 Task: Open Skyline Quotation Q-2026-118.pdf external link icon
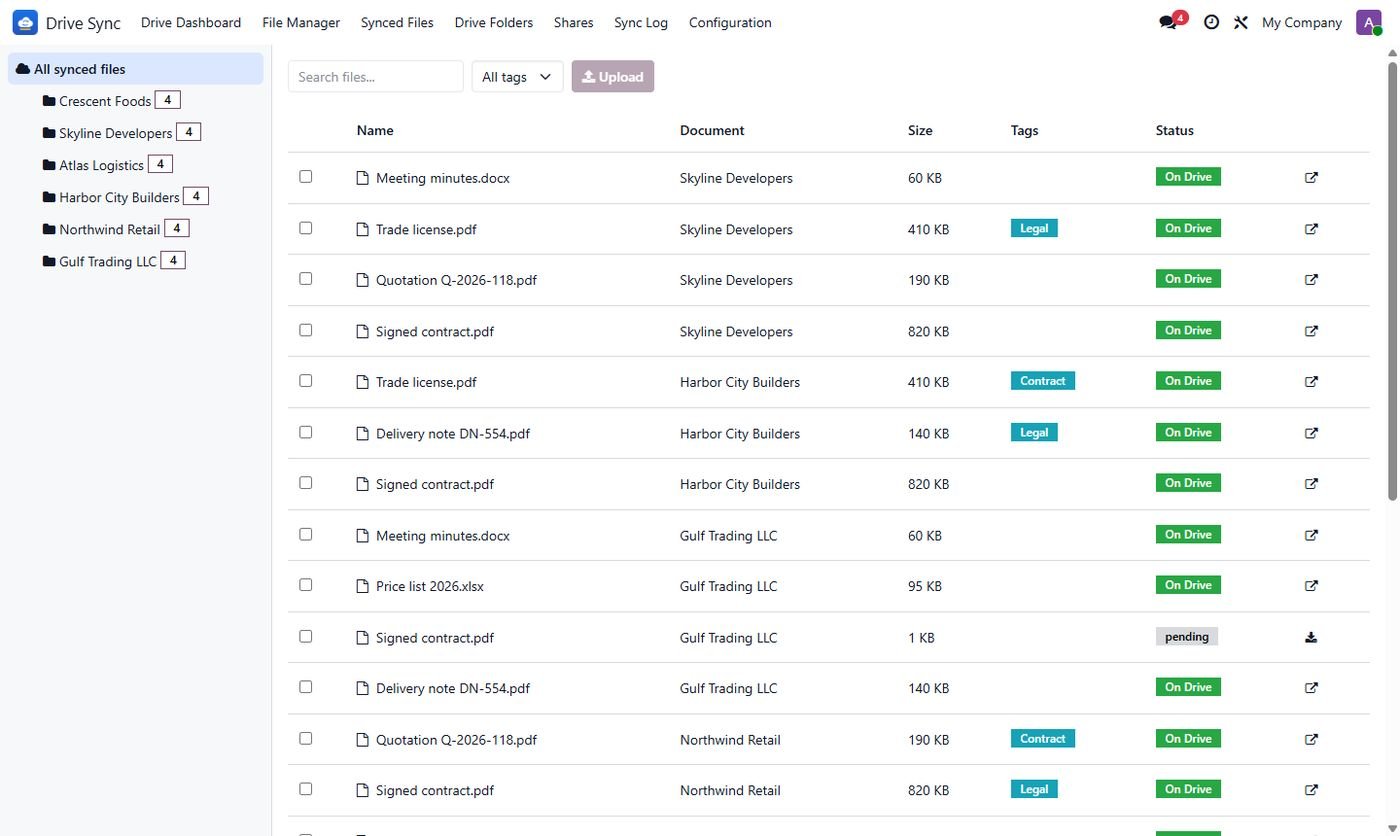1311,280
